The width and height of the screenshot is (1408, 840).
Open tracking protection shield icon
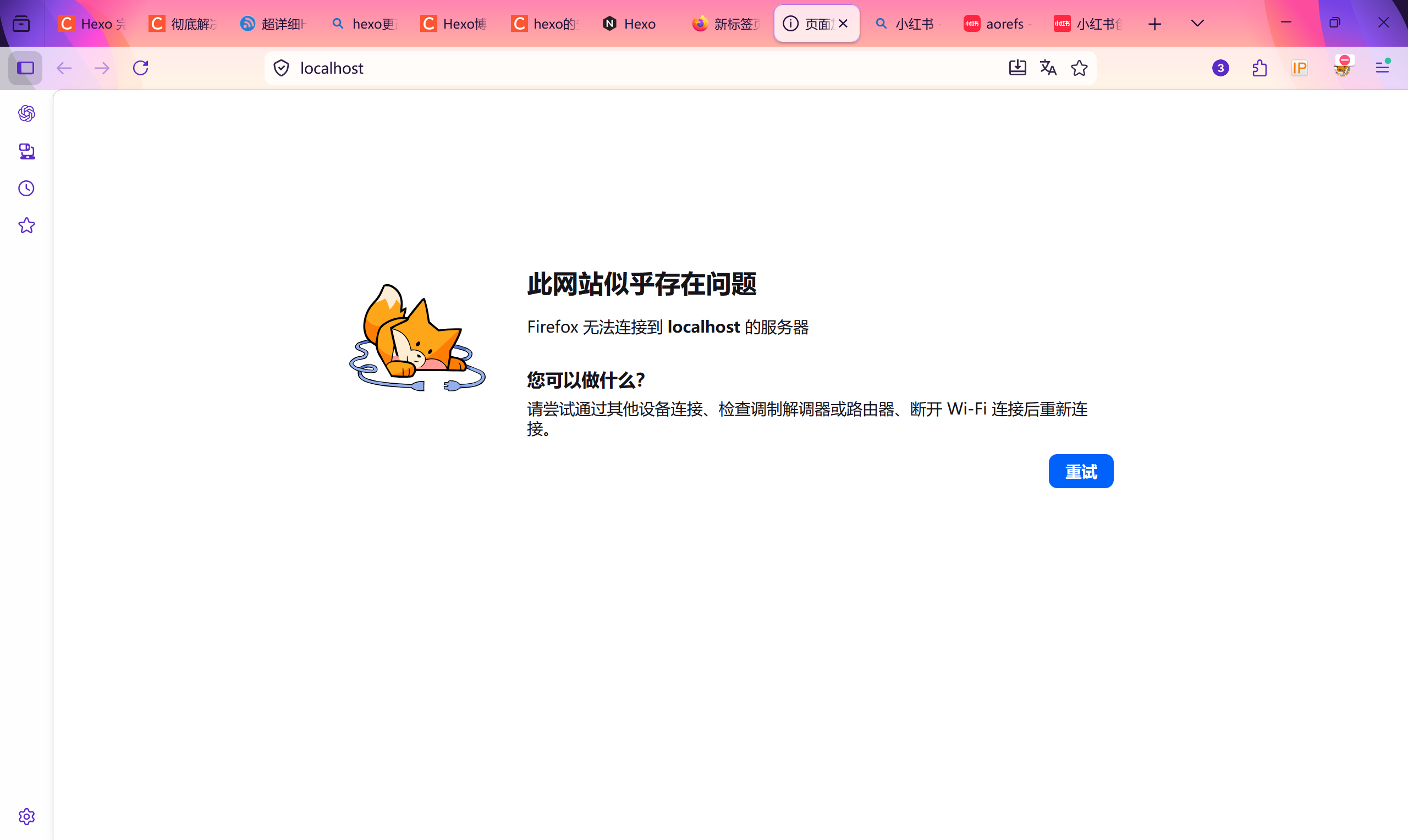pyautogui.click(x=282, y=68)
